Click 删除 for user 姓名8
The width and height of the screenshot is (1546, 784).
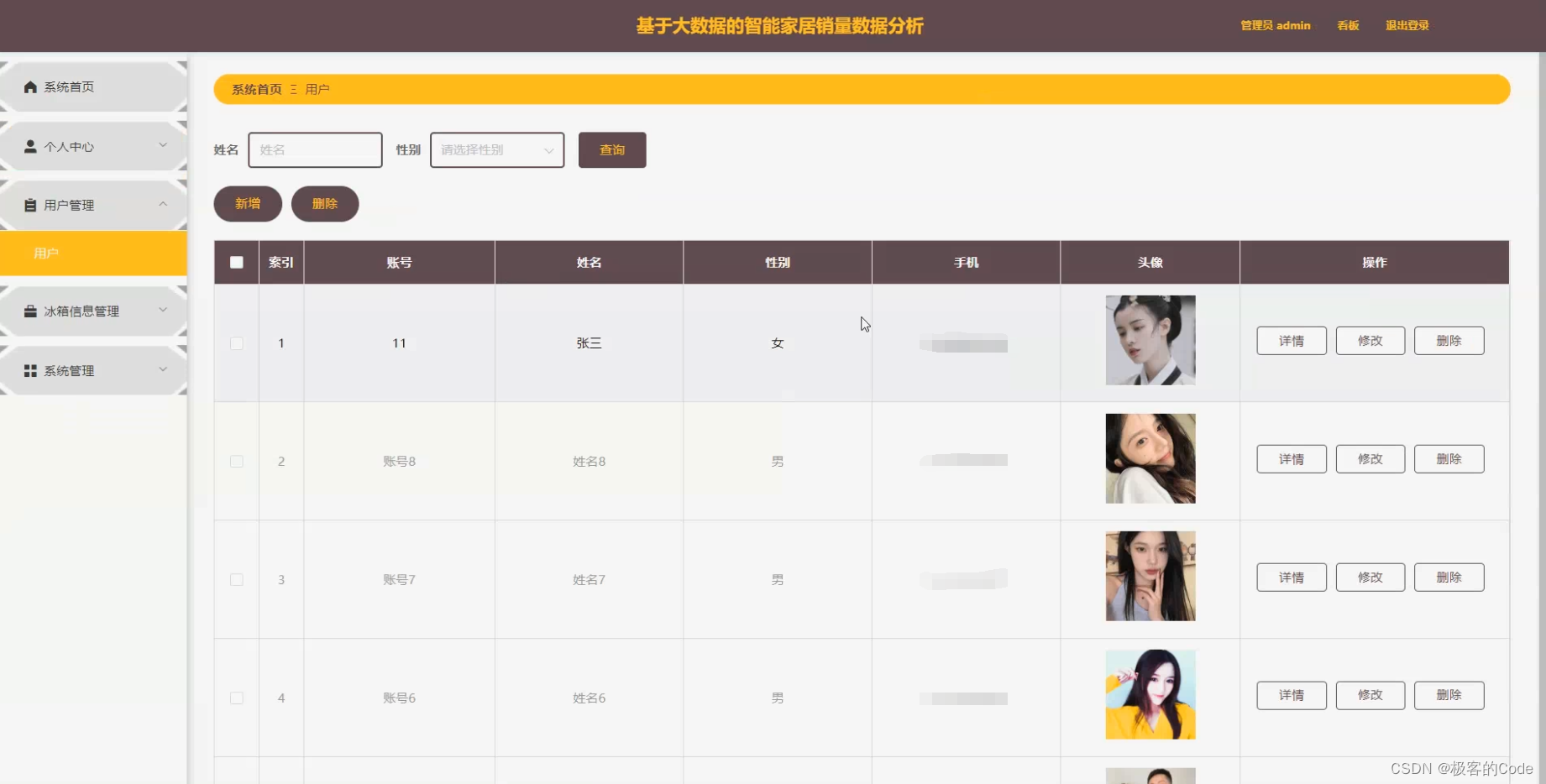pos(1449,459)
